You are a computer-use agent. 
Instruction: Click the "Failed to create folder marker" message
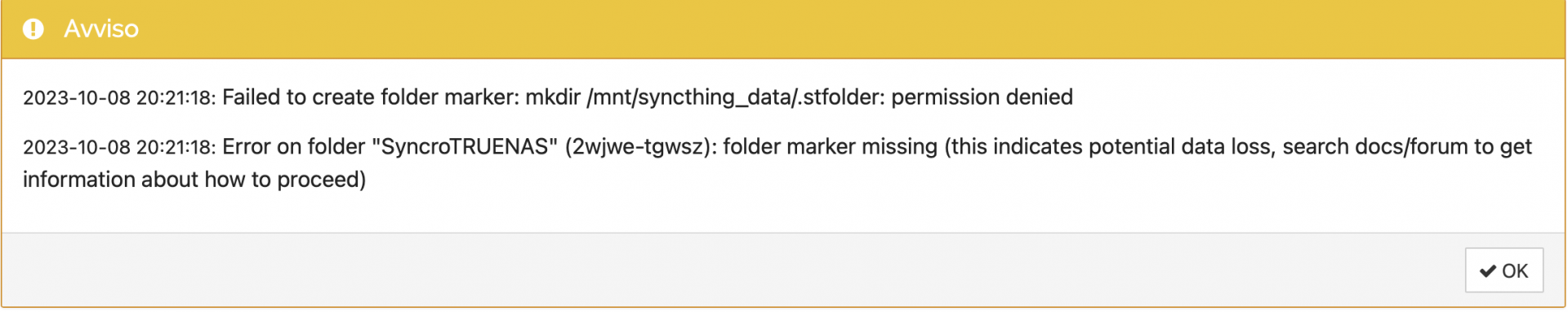pyautogui.click(x=371, y=97)
